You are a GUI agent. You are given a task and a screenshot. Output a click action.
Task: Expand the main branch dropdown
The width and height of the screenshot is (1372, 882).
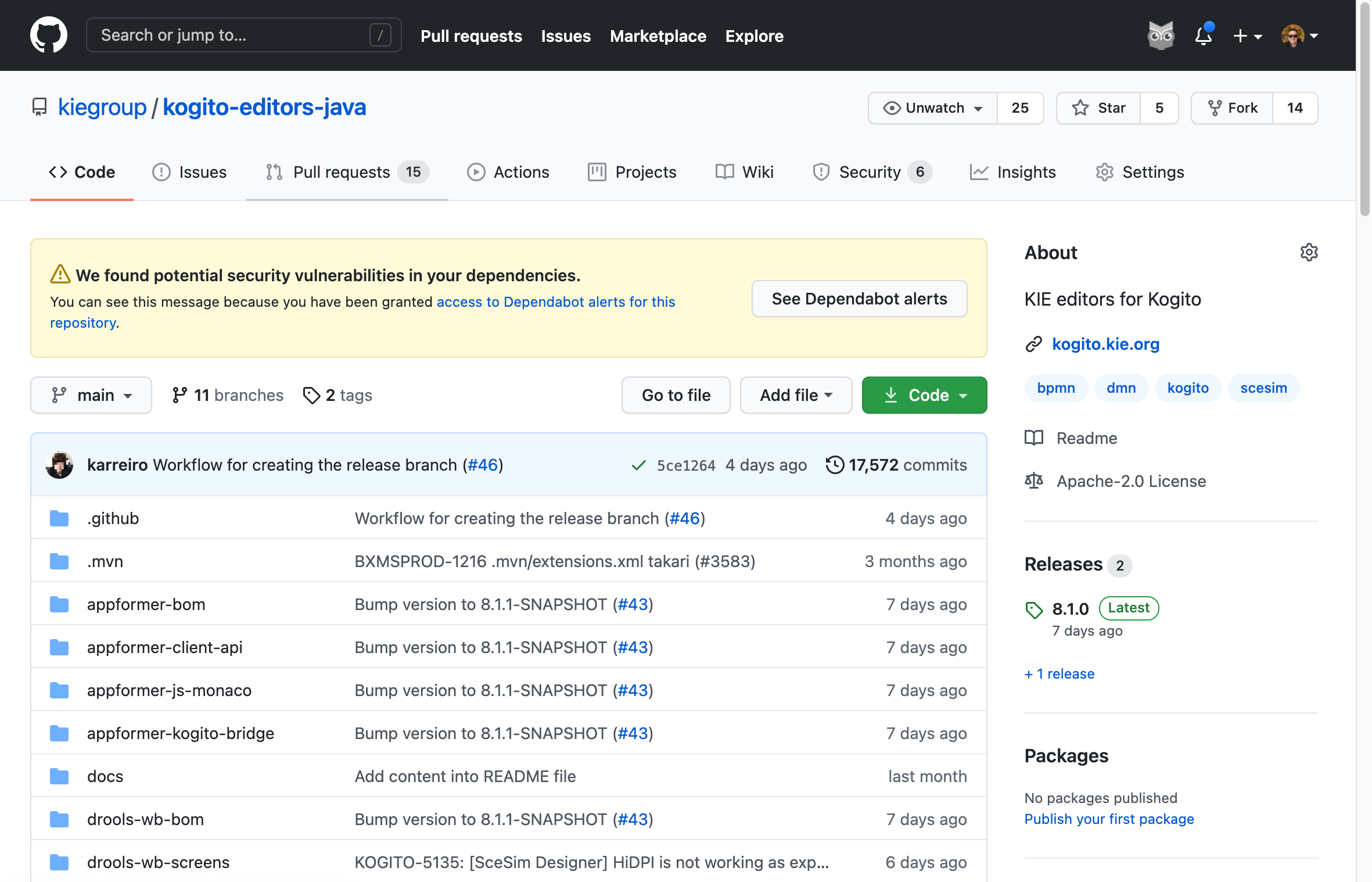[91, 395]
